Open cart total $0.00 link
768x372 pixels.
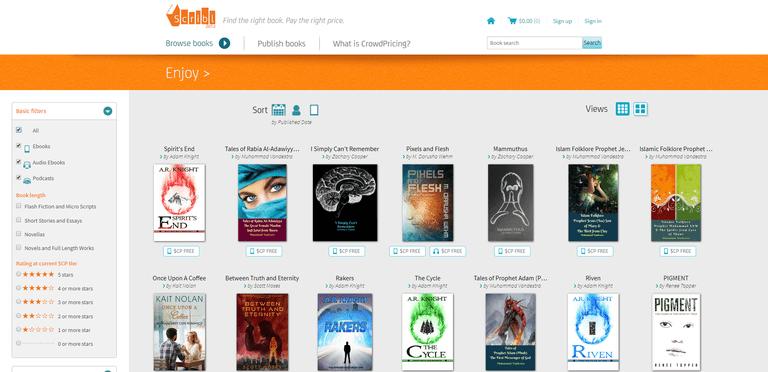point(529,21)
